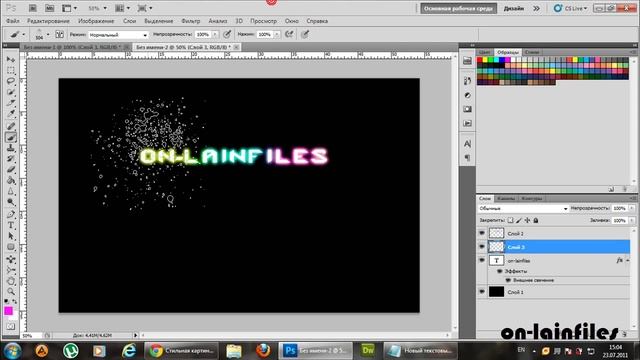Open the Adjustments panel icon in dock
Screen dimensions: 640x360
pyautogui.click(x=467, y=95)
